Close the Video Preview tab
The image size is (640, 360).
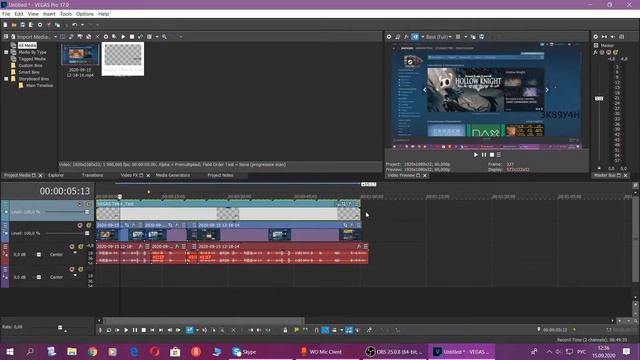(x=425, y=176)
